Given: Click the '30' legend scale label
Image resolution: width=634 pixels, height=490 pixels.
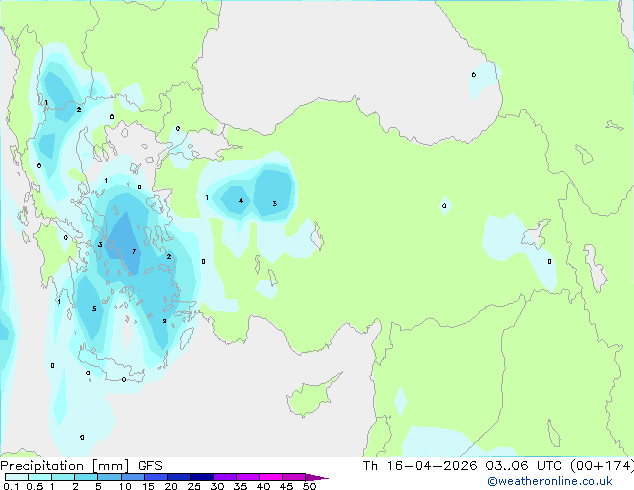Looking at the screenshot, I should 218,486.
